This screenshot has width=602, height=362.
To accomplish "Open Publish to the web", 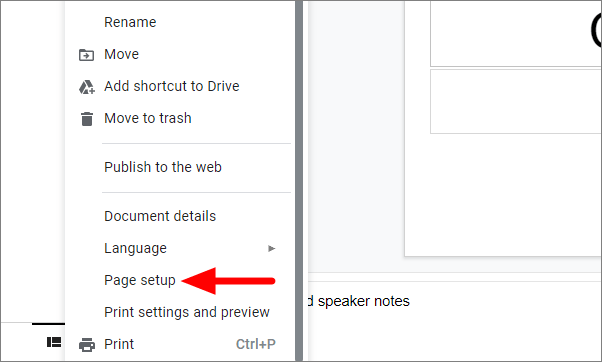I will pos(163,167).
